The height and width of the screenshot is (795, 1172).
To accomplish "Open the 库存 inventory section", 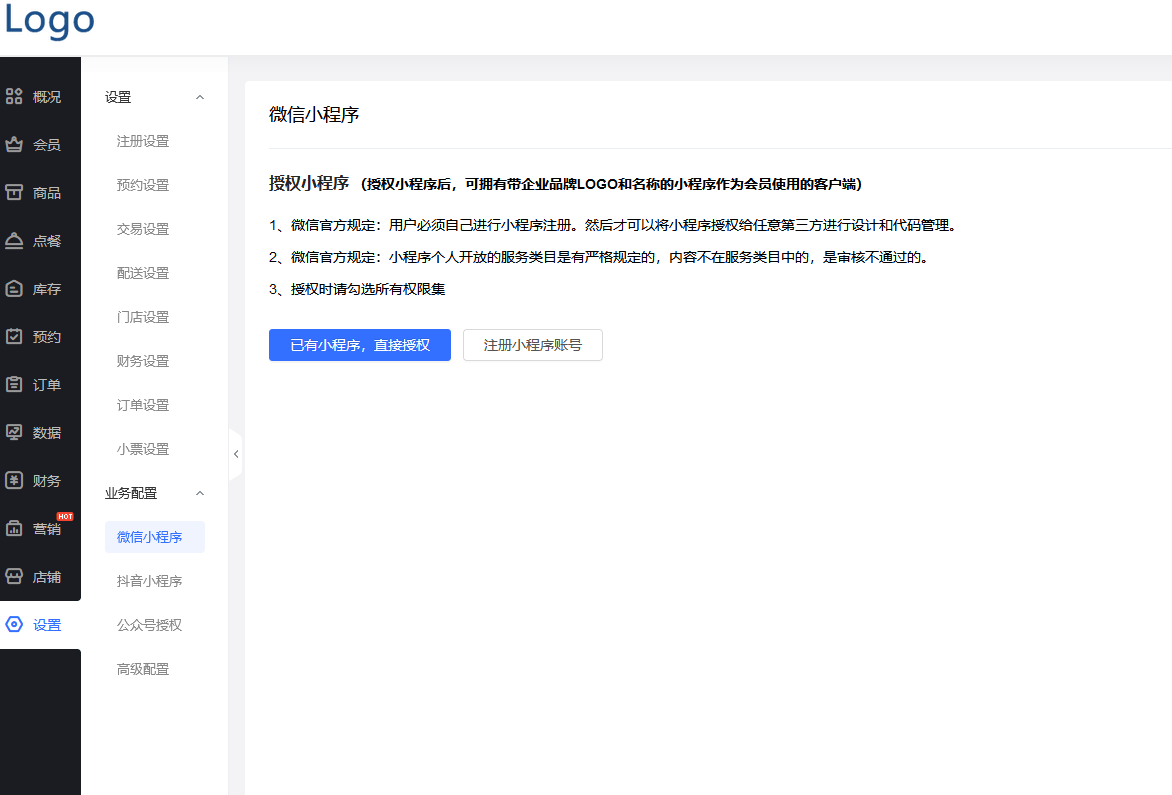I will tap(40, 288).
